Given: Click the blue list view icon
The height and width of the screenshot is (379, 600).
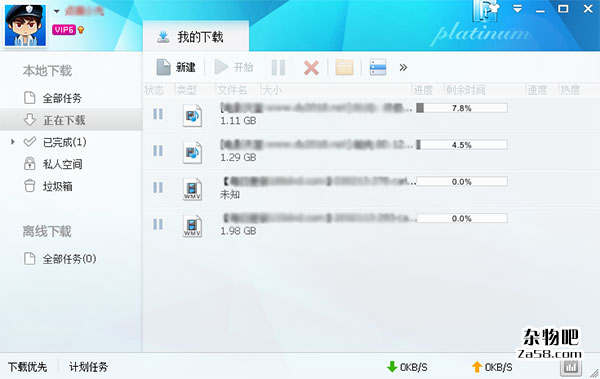Looking at the screenshot, I should (x=378, y=67).
